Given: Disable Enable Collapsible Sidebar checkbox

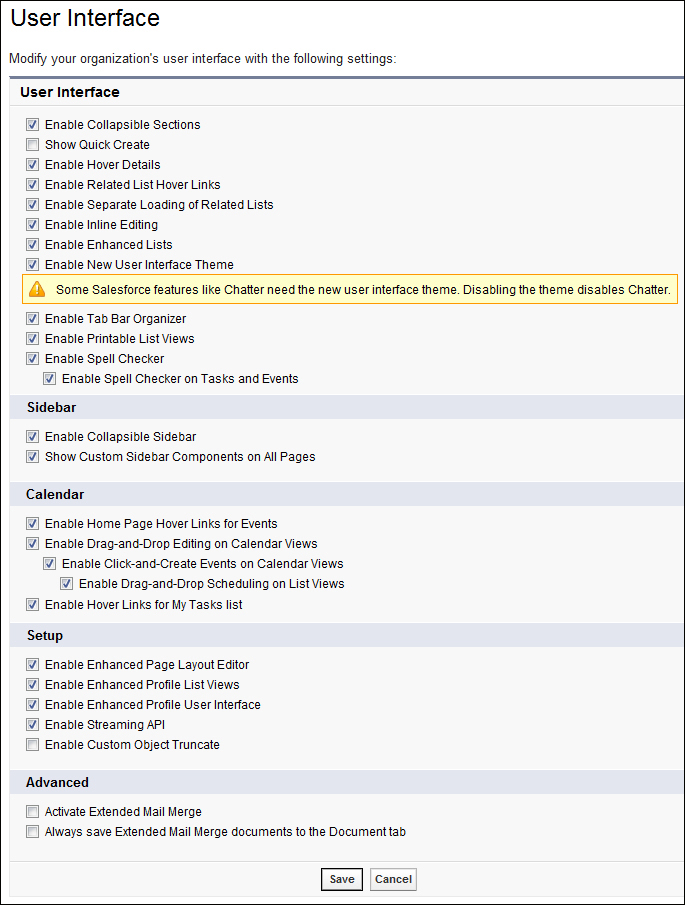Looking at the screenshot, I should tap(32, 436).
